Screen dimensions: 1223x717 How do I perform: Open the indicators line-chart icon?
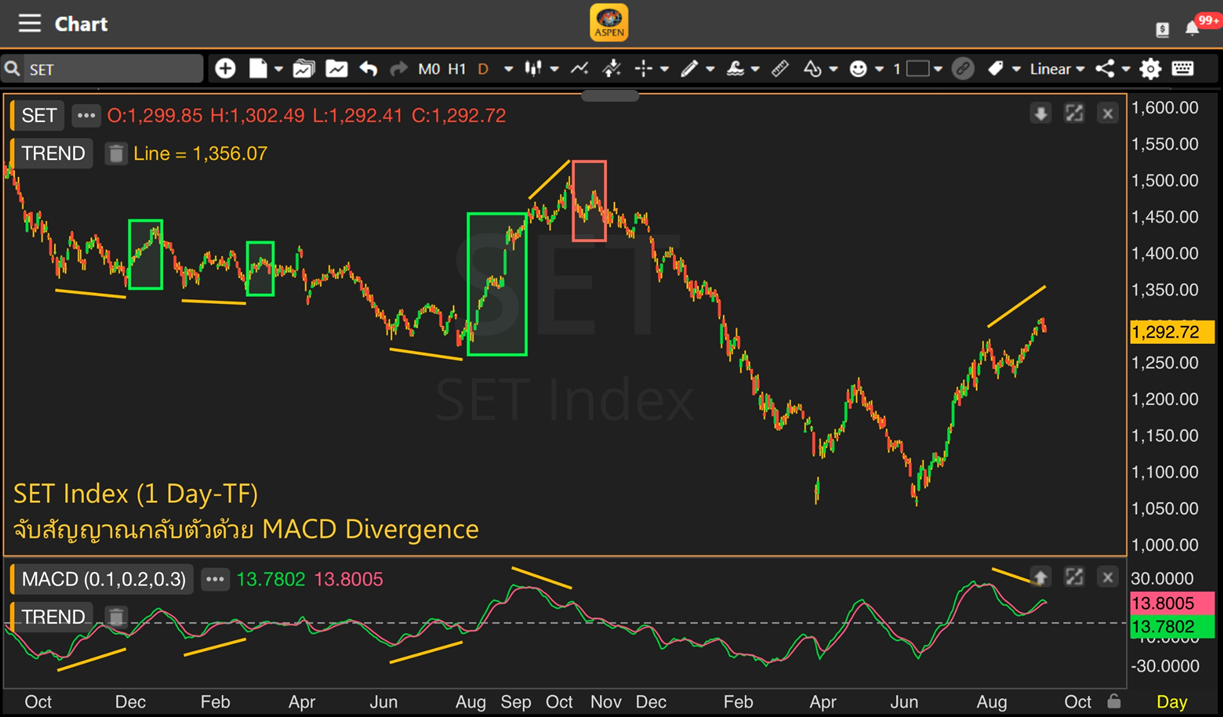(x=579, y=69)
